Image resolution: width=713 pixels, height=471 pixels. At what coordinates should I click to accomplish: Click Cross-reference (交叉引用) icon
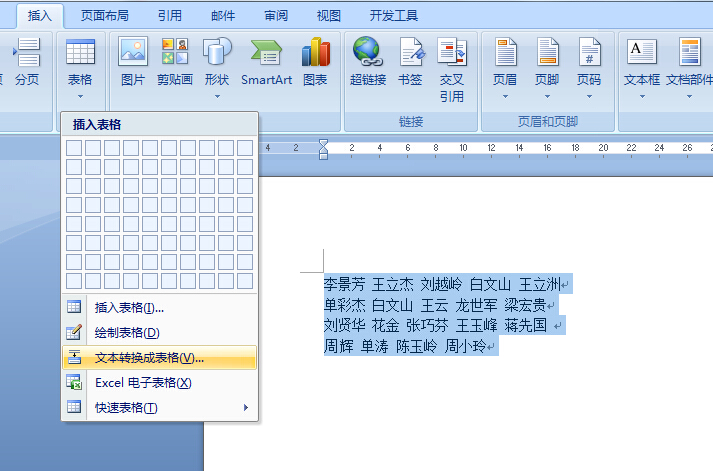(452, 51)
